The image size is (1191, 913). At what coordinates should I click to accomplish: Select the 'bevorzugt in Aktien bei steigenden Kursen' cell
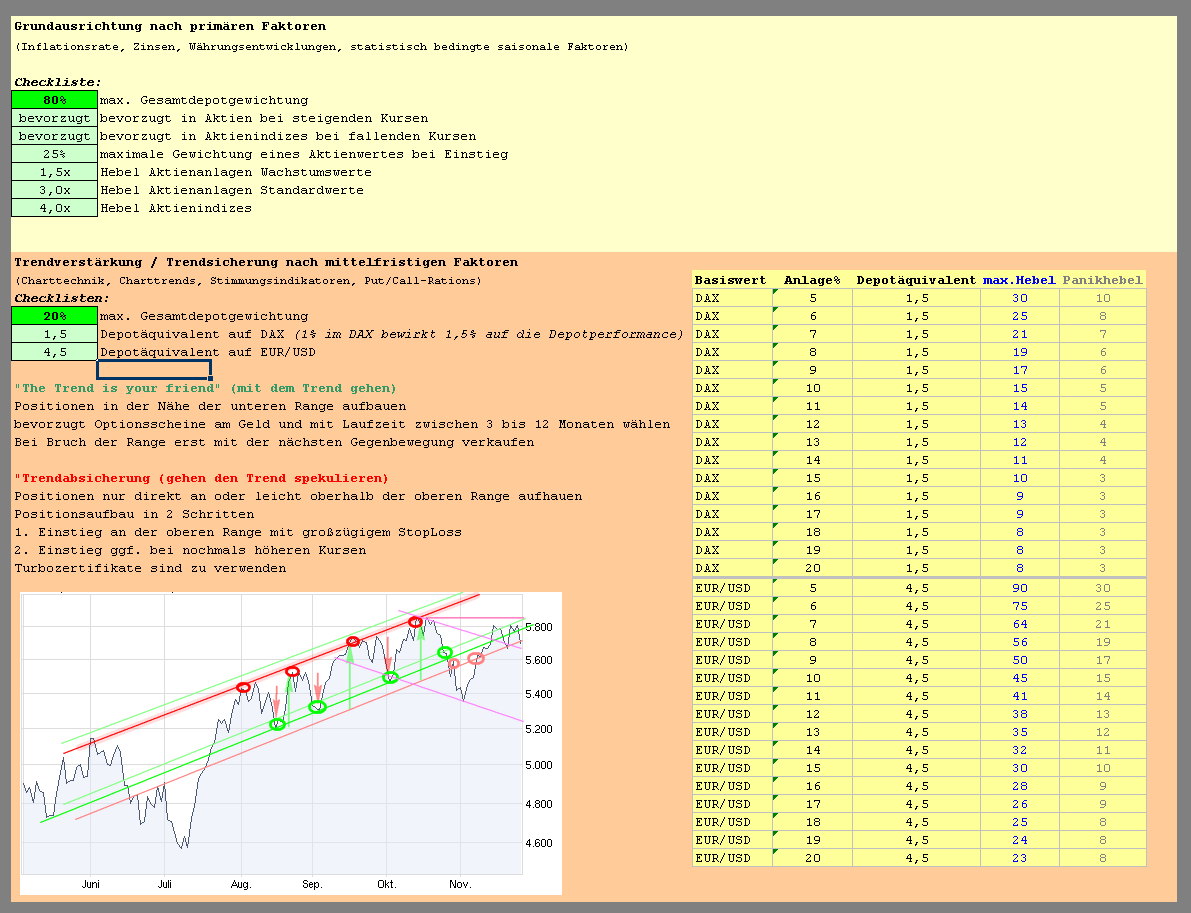(53, 117)
